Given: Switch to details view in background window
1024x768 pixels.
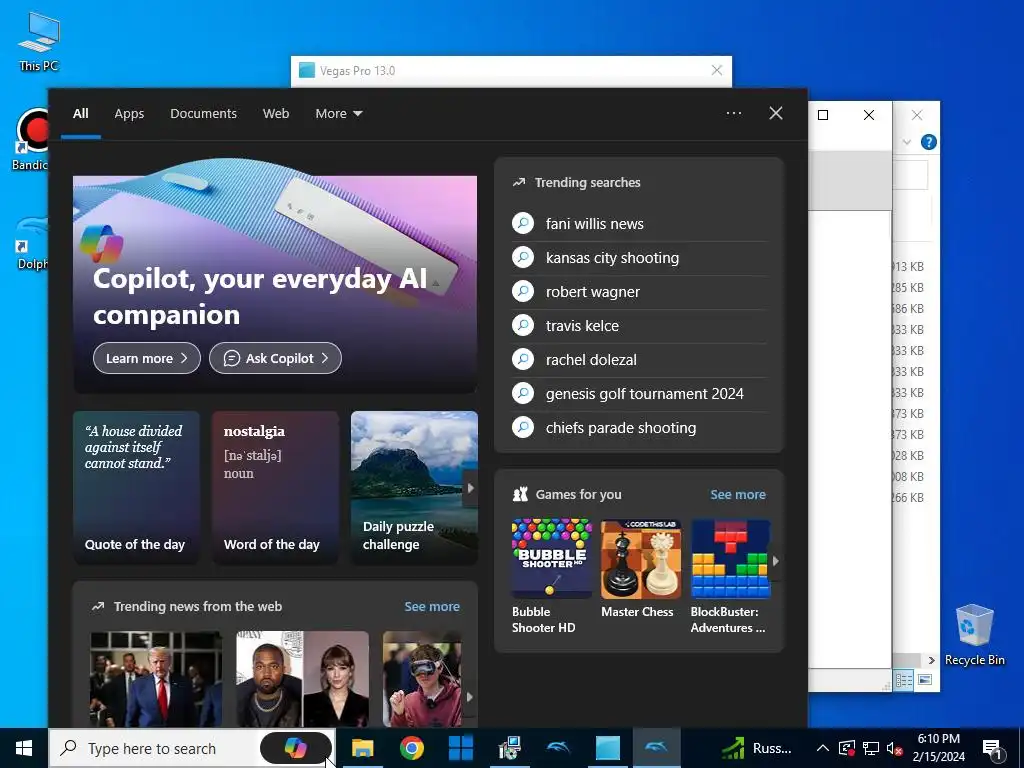Looking at the screenshot, I should pos(904,680).
